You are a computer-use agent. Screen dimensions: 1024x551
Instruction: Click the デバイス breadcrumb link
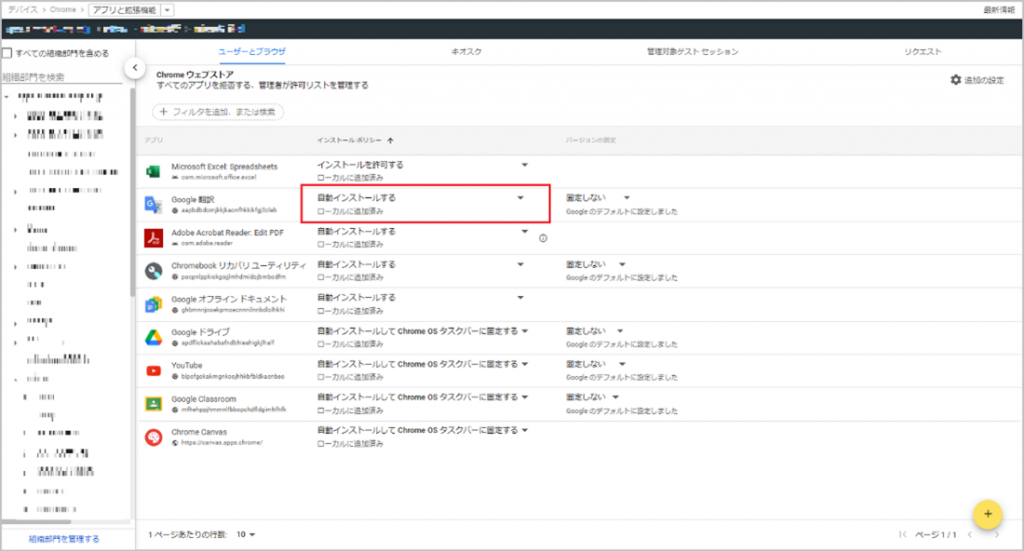pos(23,10)
